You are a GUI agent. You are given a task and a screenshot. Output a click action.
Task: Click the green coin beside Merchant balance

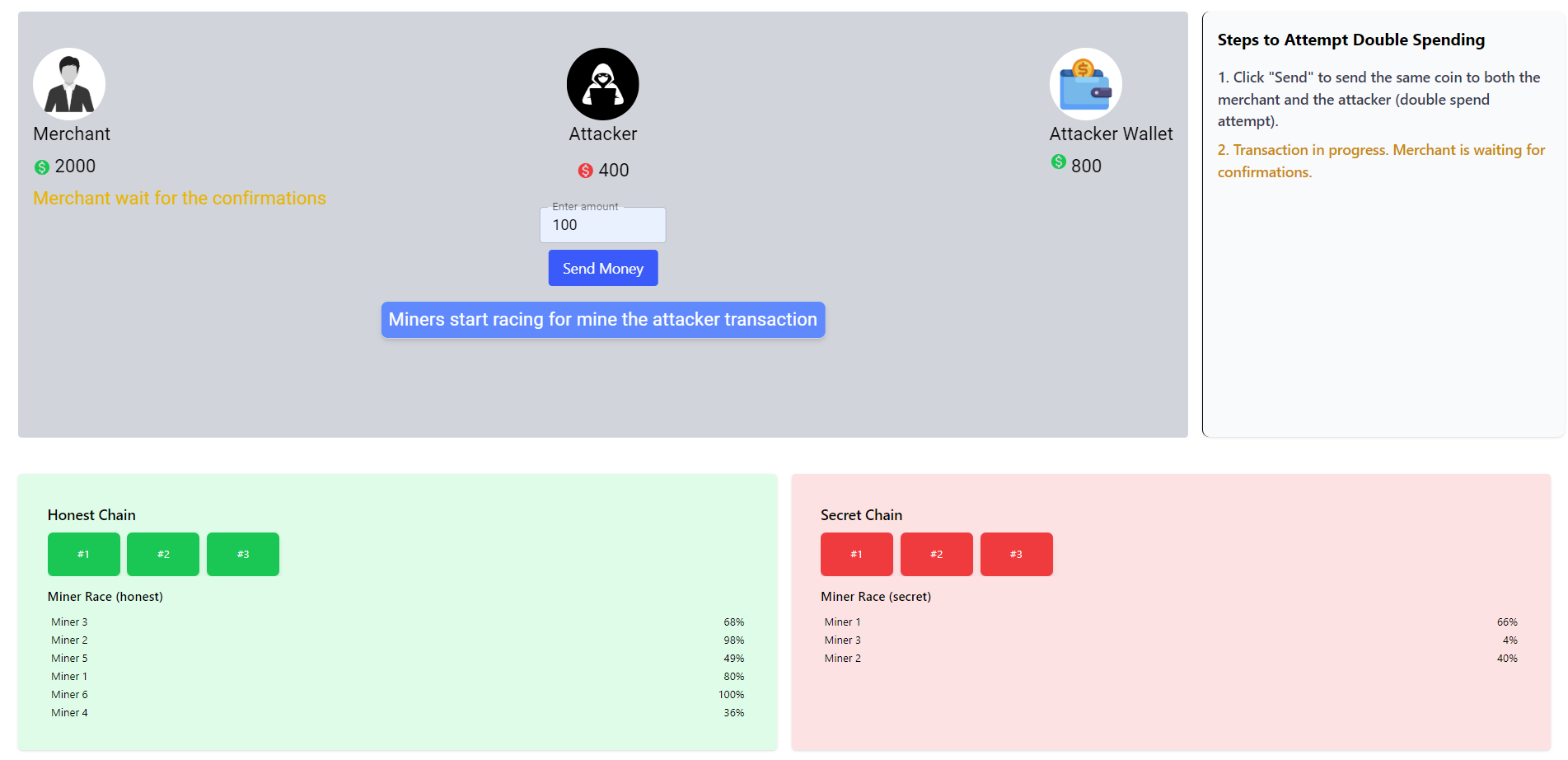click(x=42, y=167)
